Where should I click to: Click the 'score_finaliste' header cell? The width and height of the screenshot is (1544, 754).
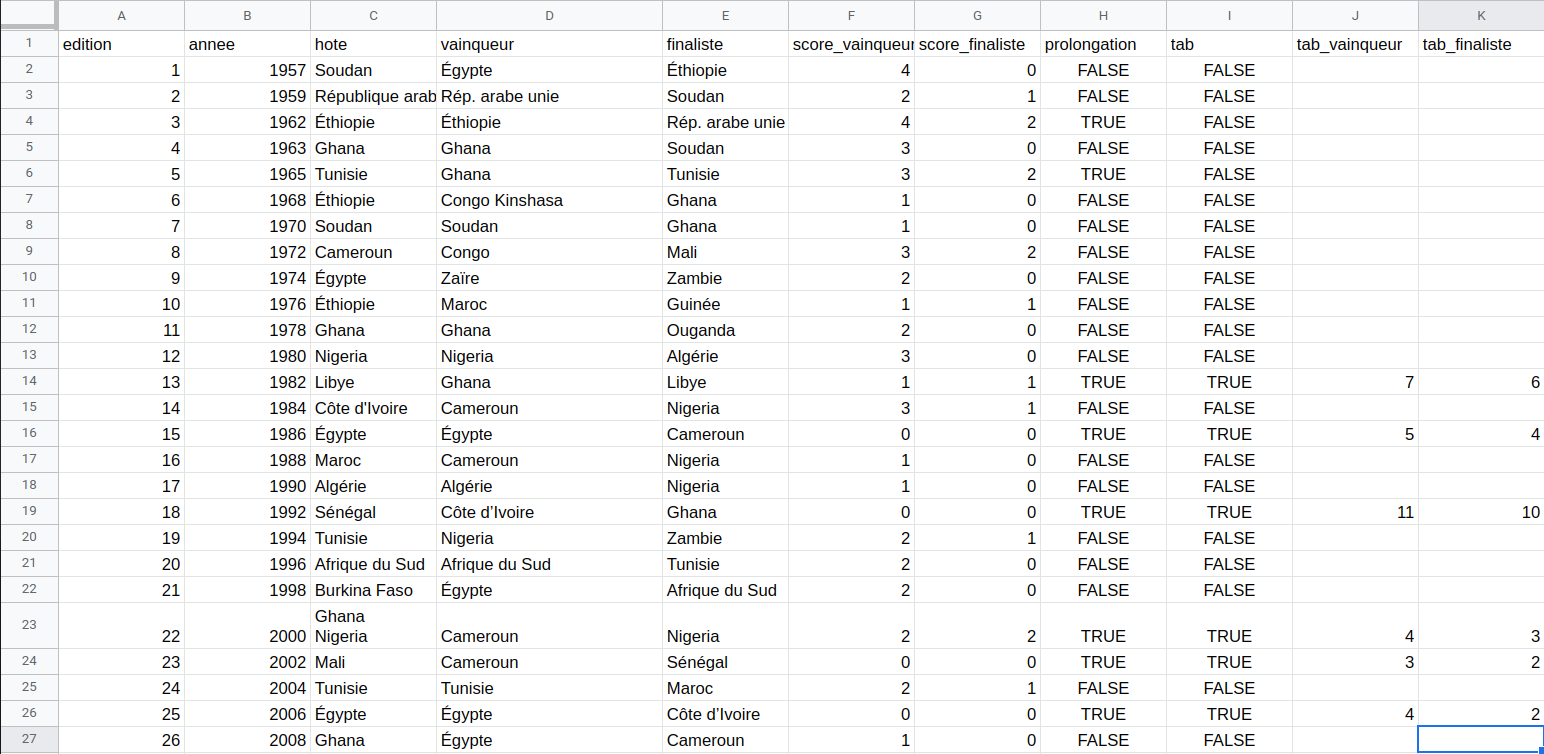coord(977,44)
